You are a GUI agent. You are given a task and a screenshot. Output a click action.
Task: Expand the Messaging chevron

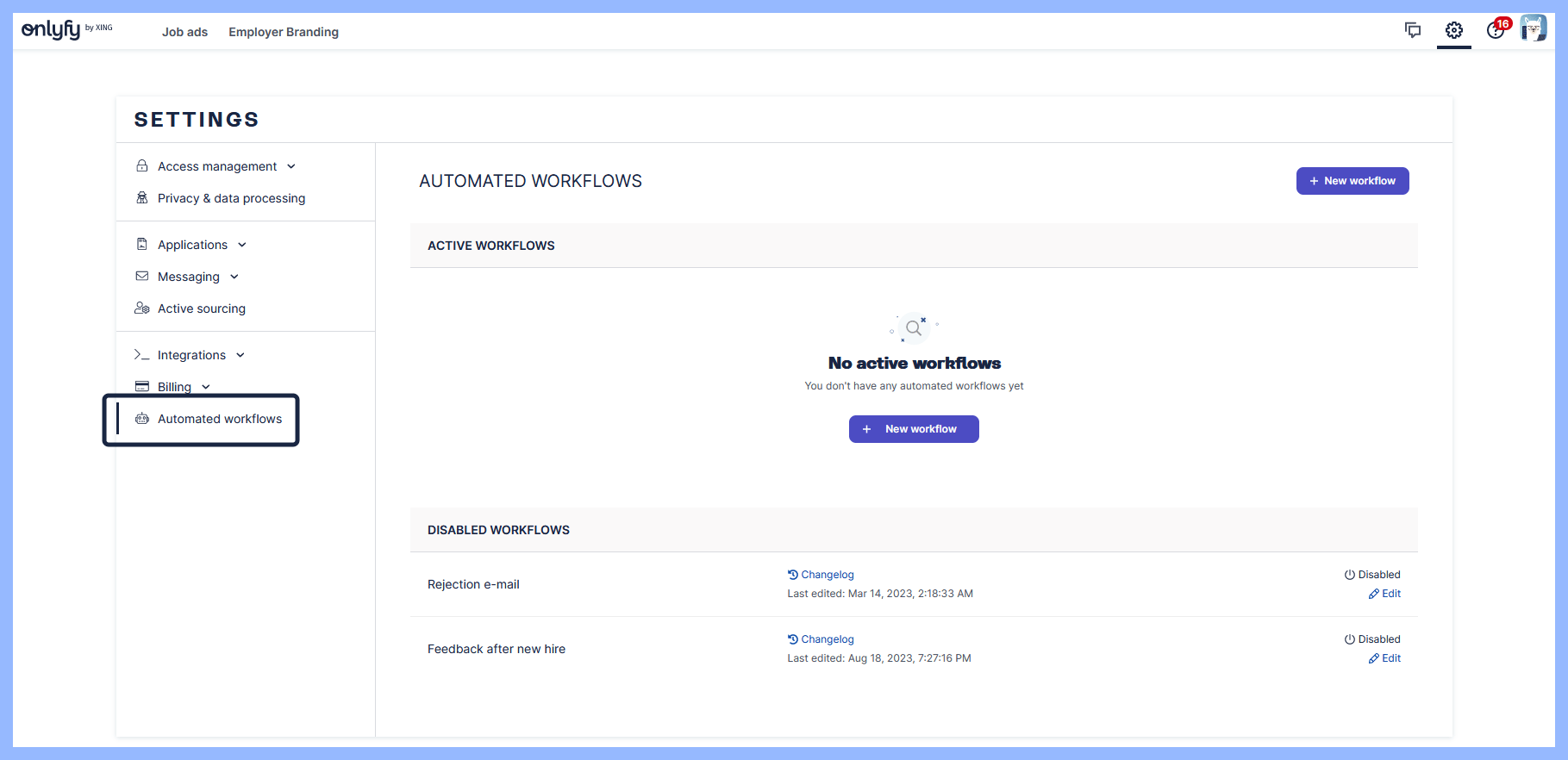[234, 277]
